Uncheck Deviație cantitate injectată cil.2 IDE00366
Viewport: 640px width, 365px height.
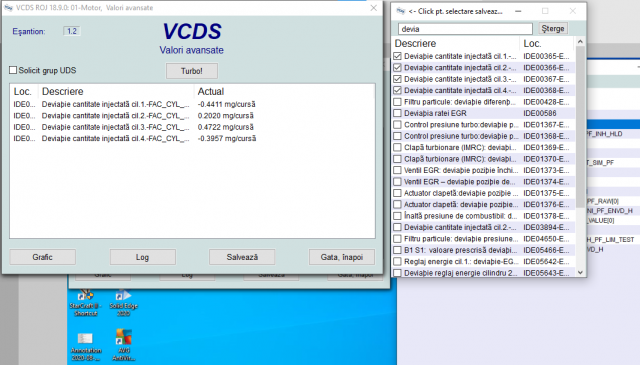[397, 67]
